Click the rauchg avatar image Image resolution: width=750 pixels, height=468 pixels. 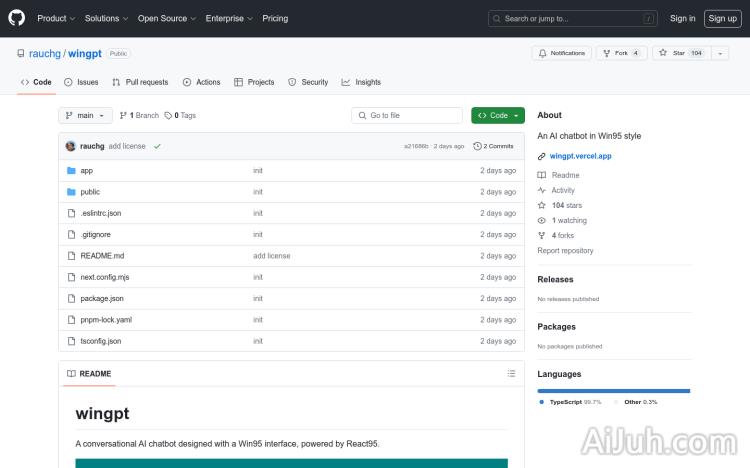(71, 146)
